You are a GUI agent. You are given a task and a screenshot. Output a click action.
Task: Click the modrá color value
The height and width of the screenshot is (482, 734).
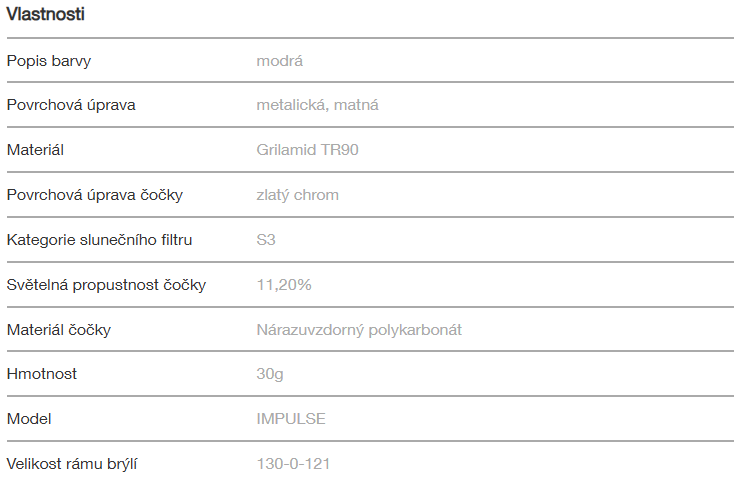click(280, 61)
